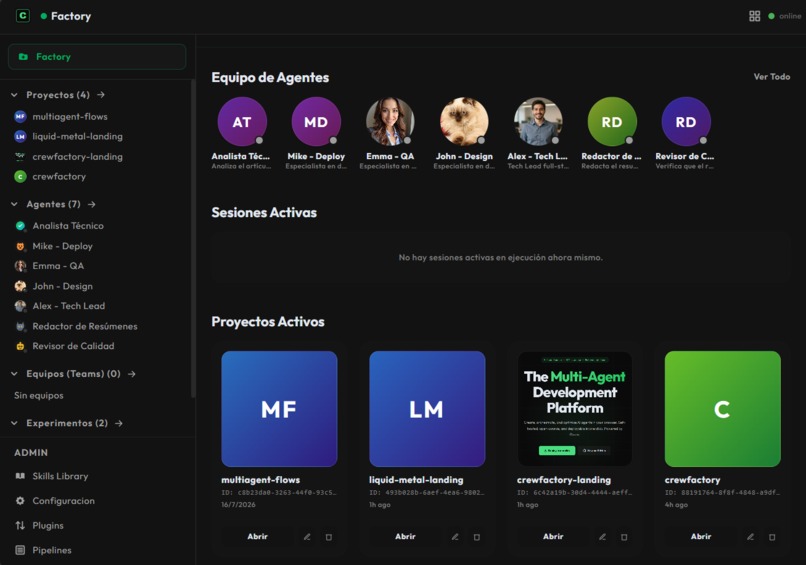Click Abrir for liquid-metal-landing
This screenshot has height=565, width=806.
click(405, 536)
